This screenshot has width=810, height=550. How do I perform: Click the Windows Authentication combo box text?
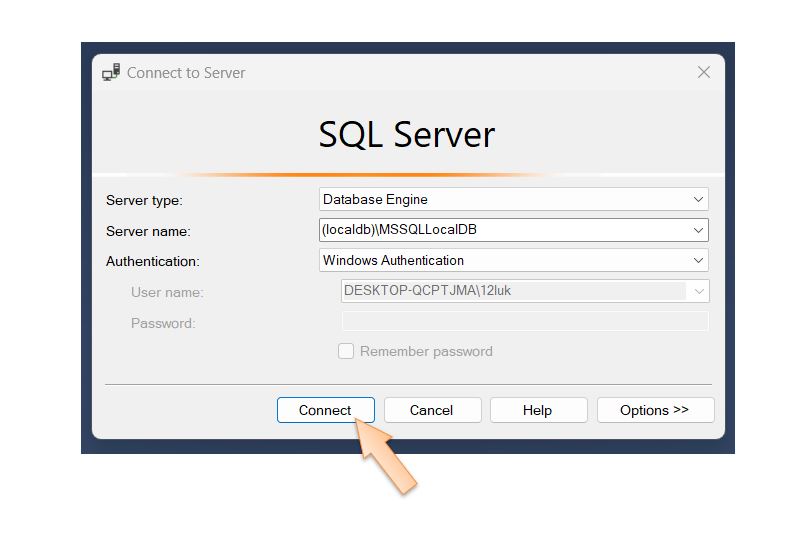394,260
